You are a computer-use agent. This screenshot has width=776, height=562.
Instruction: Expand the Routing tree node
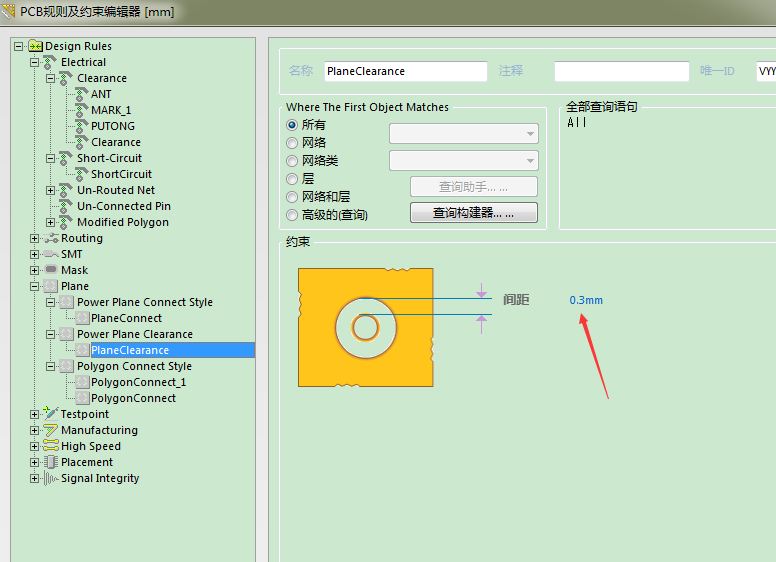pyautogui.click(x=35, y=238)
